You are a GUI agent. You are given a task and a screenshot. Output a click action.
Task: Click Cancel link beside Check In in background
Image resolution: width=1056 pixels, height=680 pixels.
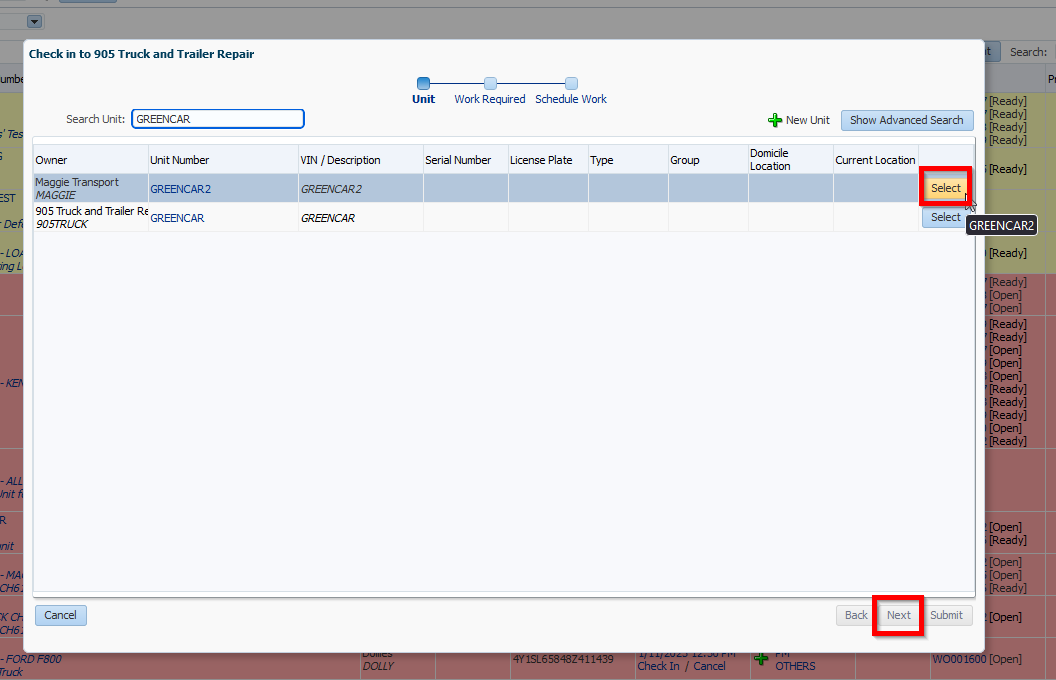pos(709,666)
